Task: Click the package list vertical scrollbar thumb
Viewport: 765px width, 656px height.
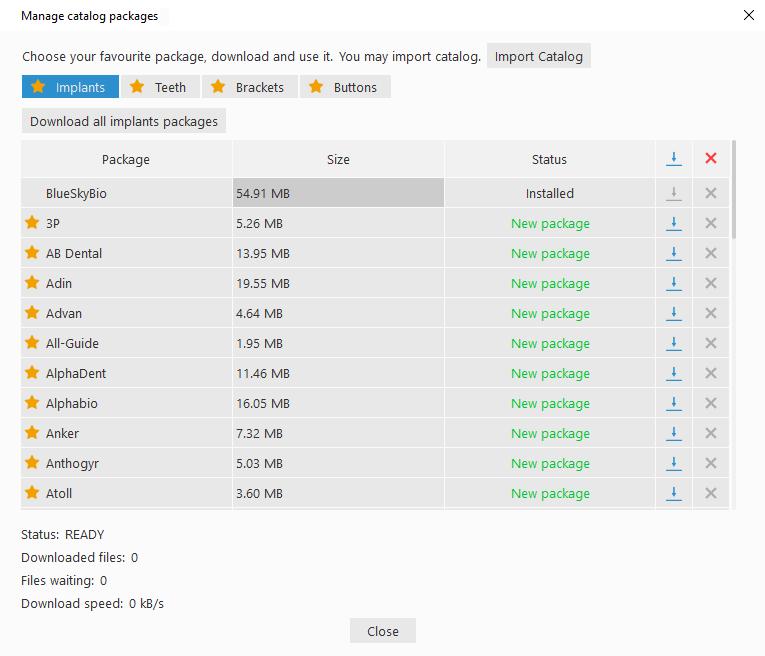Action: pos(733,189)
